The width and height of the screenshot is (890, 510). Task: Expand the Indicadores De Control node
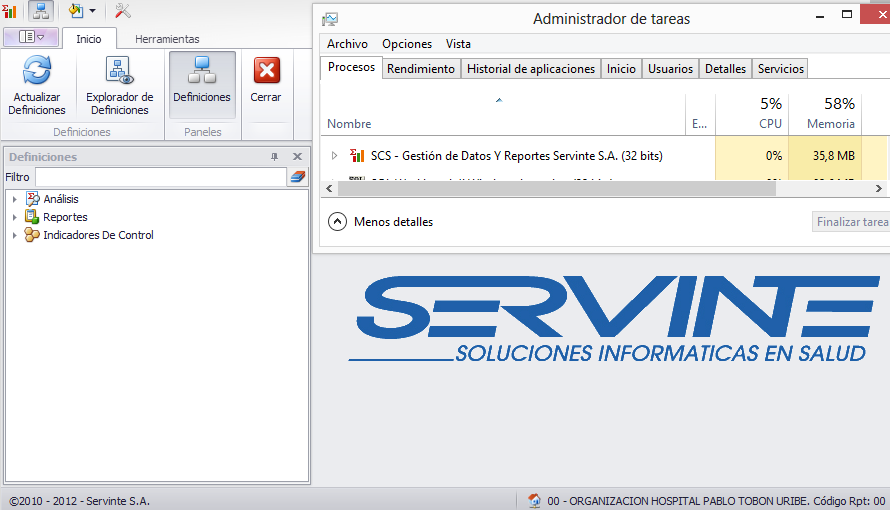click(x=15, y=236)
